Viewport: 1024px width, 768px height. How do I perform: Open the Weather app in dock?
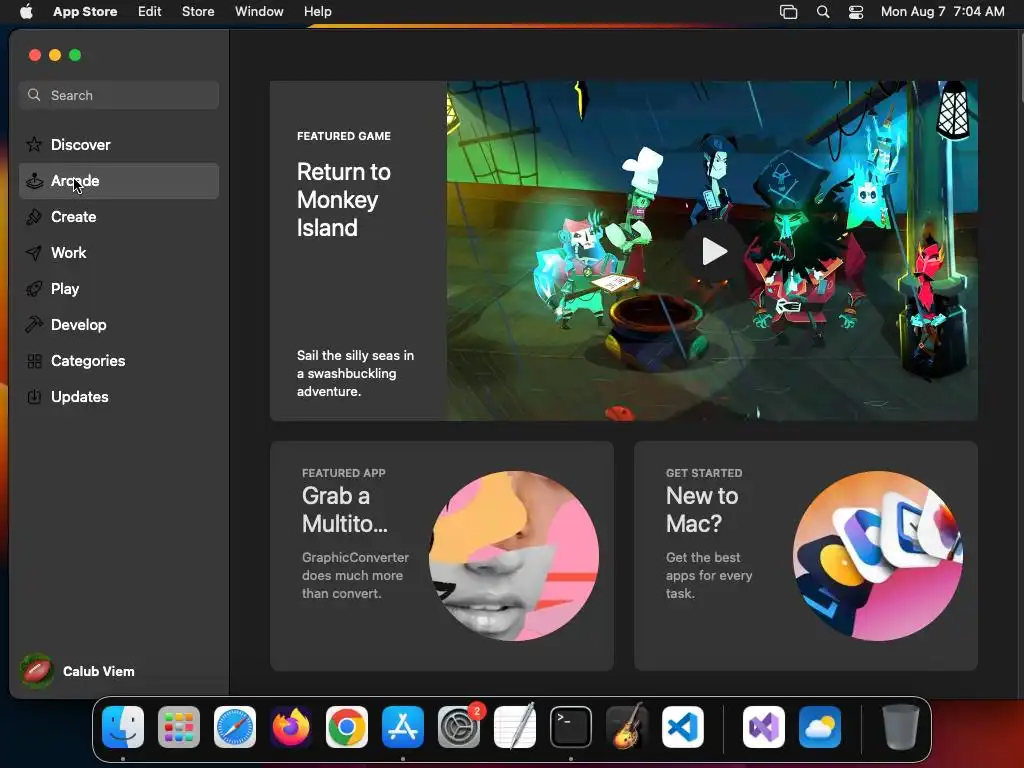point(820,727)
